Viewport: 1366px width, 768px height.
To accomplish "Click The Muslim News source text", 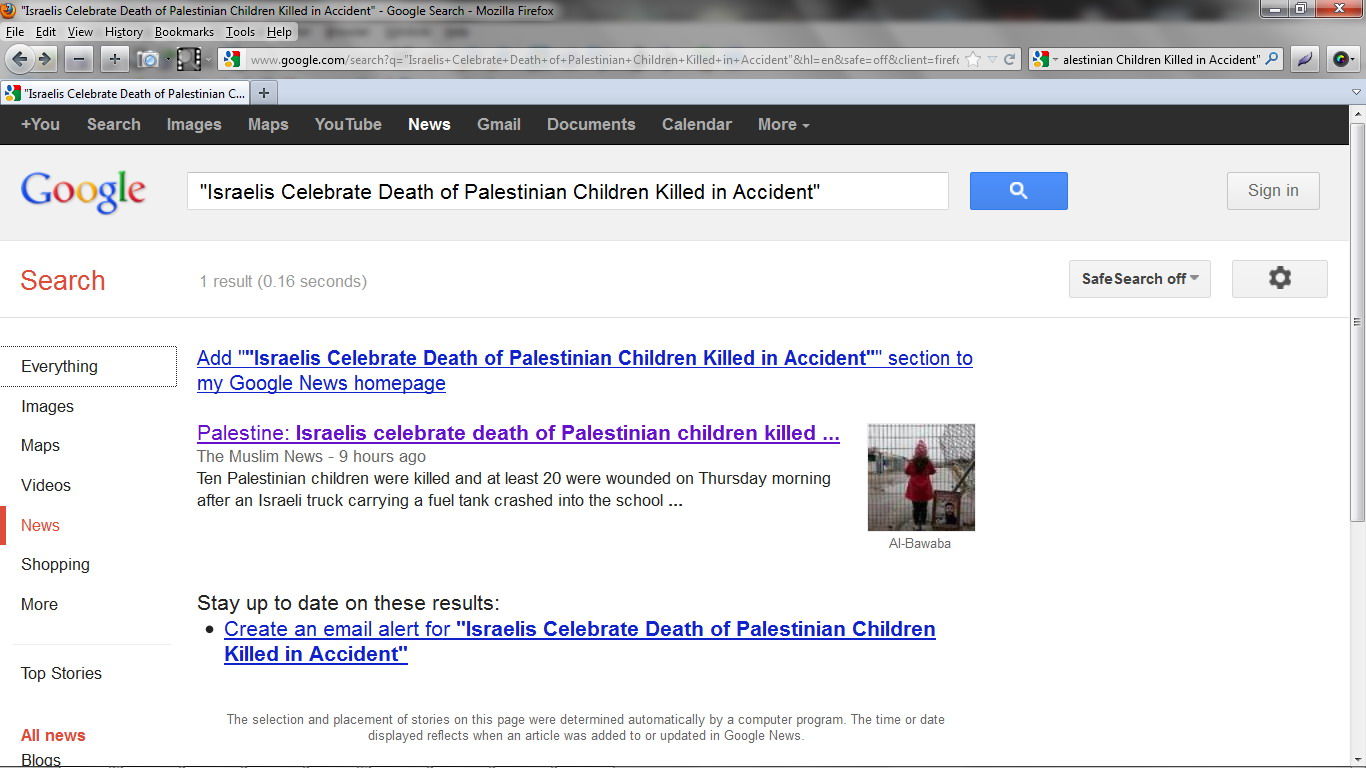I will click(260, 456).
